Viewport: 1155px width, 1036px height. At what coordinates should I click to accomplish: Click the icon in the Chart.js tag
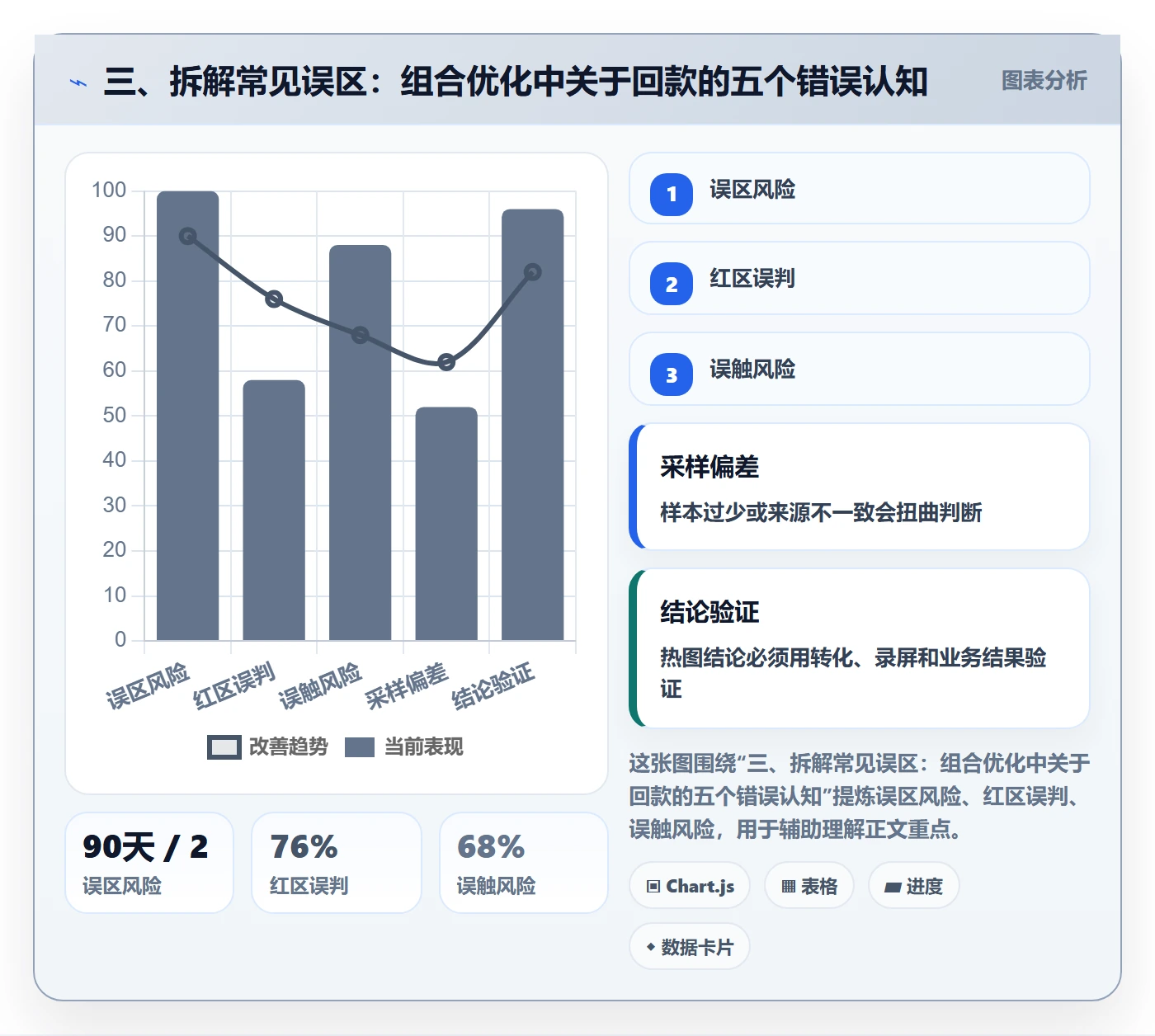[x=653, y=887]
